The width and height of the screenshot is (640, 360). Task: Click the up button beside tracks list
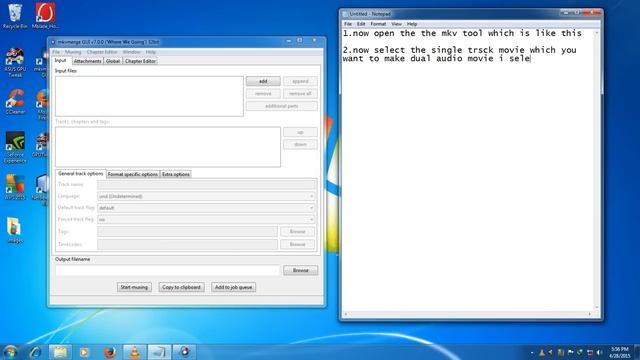pos(300,132)
